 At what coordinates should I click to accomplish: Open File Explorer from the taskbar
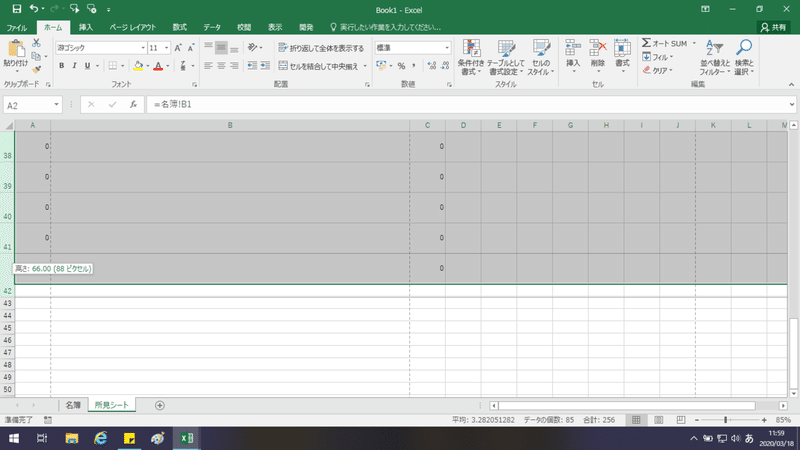point(71,438)
